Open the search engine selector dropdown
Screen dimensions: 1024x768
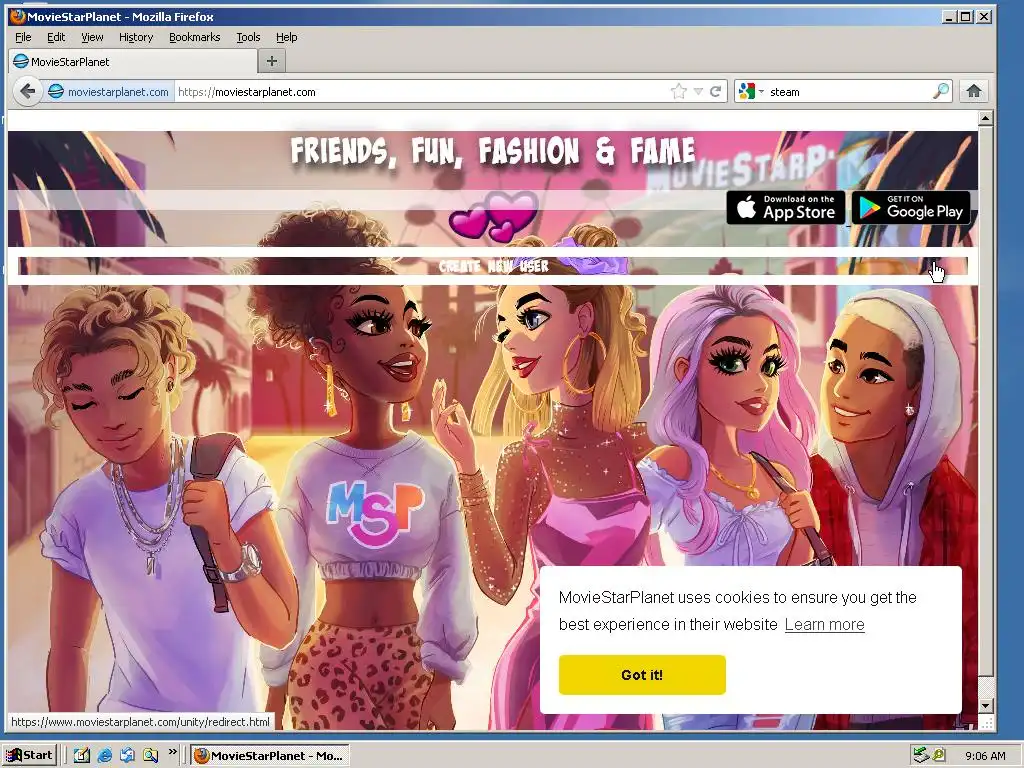pyautogui.click(x=750, y=91)
